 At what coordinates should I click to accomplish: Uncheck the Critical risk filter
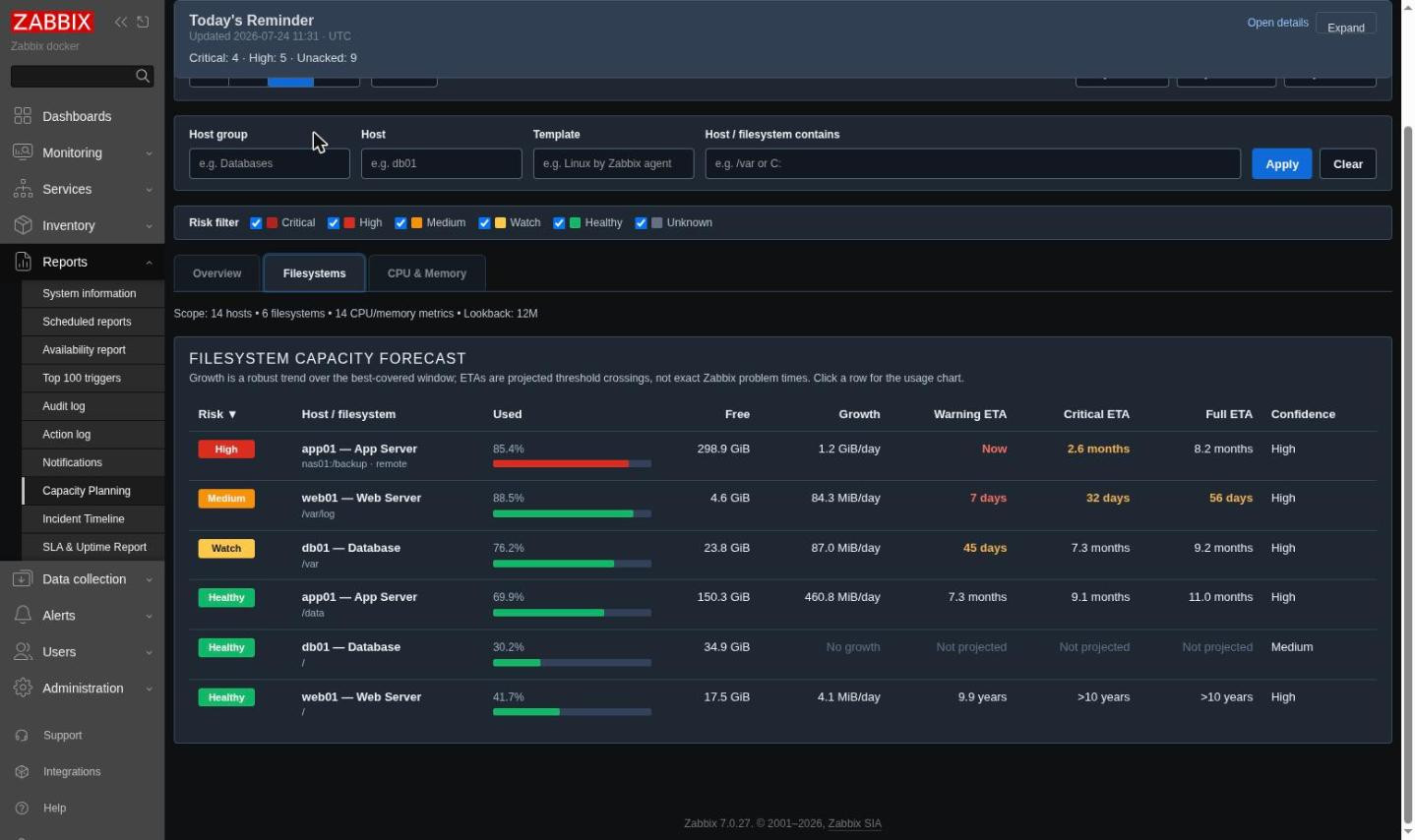pos(256,223)
